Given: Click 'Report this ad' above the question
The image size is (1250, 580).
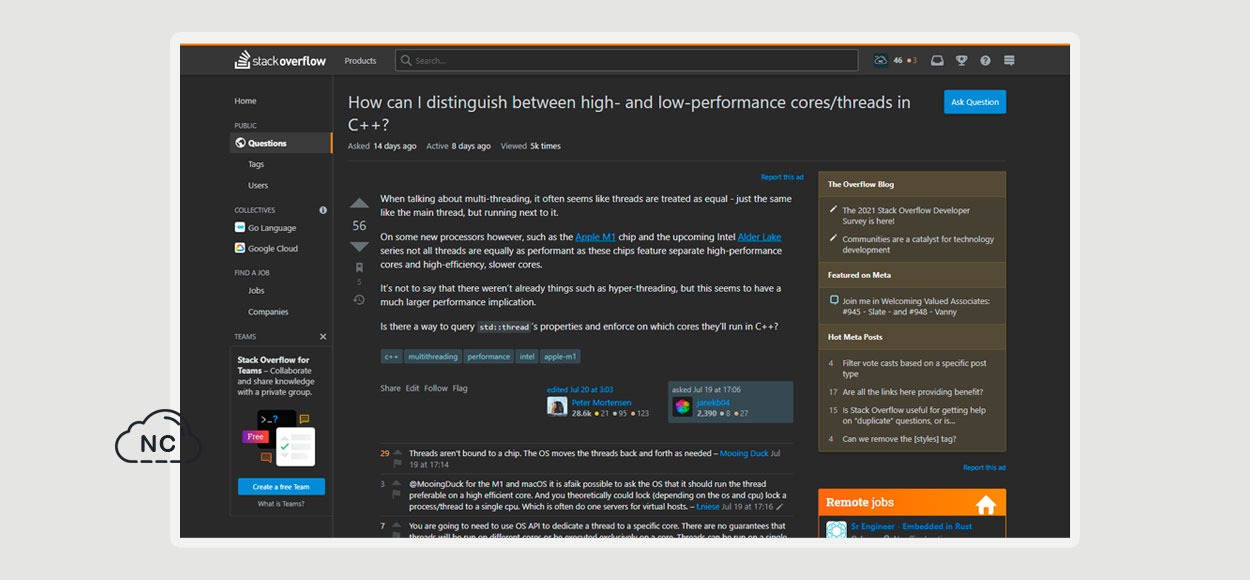Looking at the screenshot, I should point(782,177).
